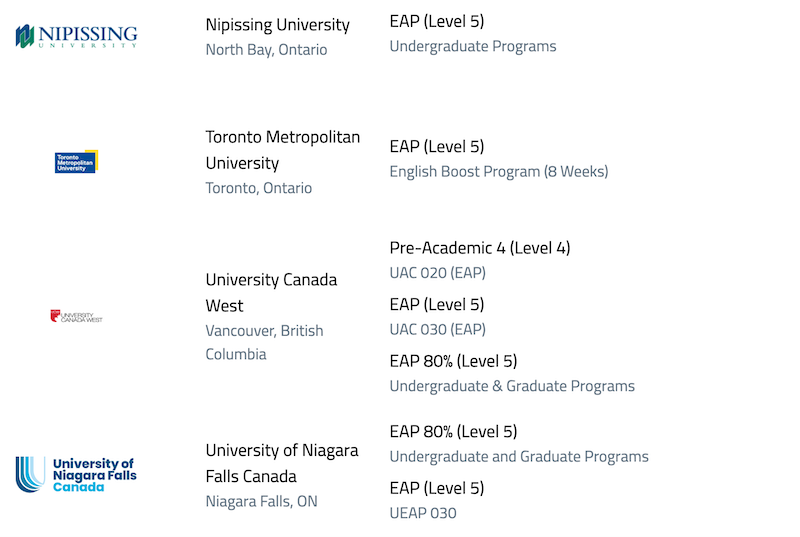
Task: Open Undergraduate and Graduate Programs link
Action: click(519, 456)
